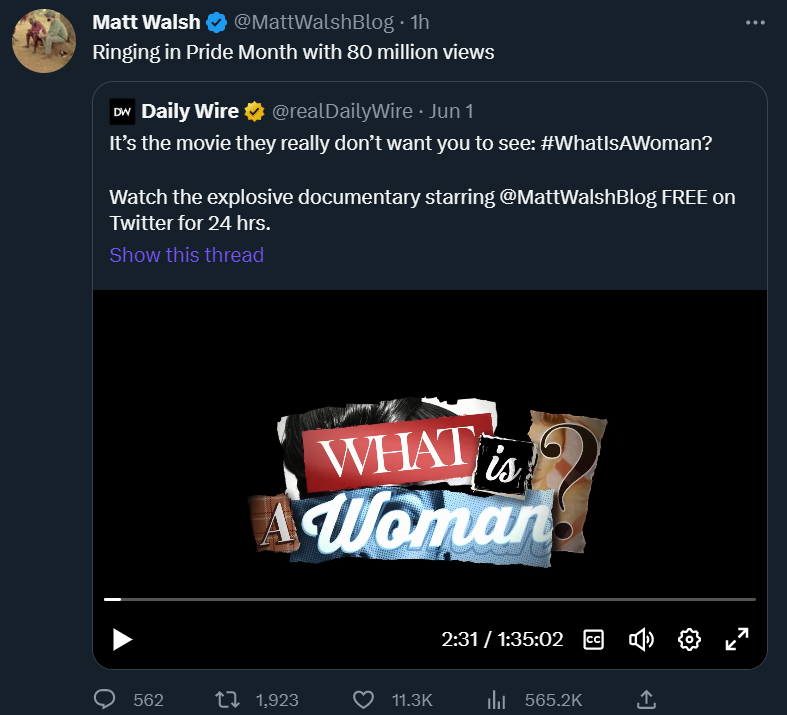Open the @MattWalshBlog mention in quoted tweet
This screenshot has width=787, height=715.
pyautogui.click(x=576, y=197)
